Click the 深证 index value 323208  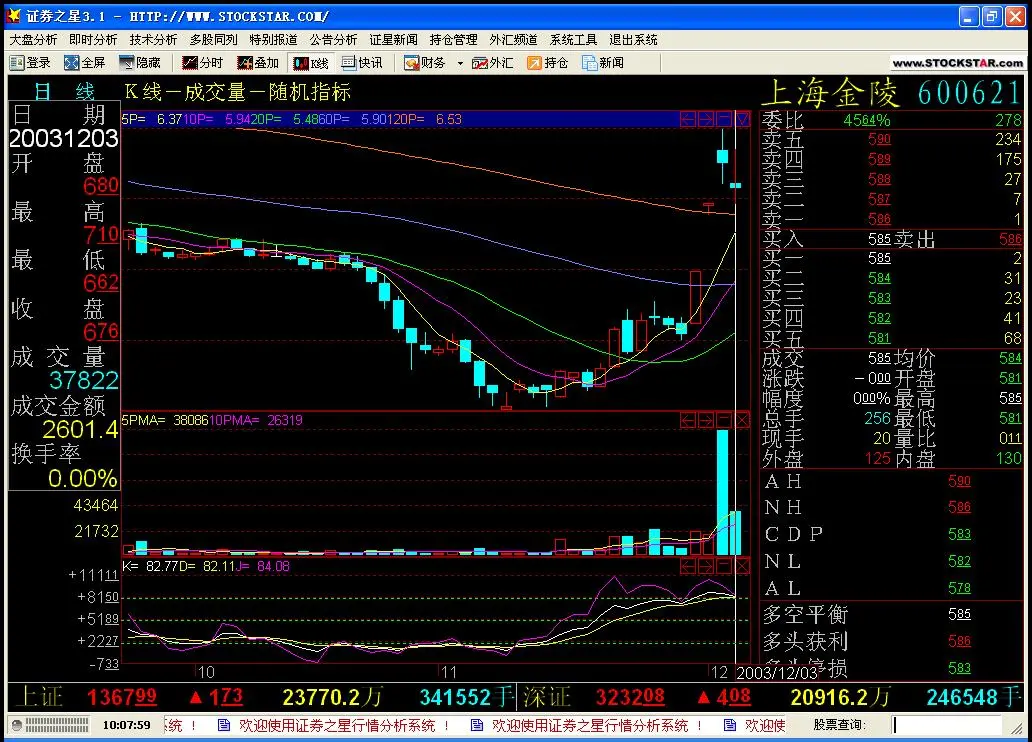tap(630, 697)
